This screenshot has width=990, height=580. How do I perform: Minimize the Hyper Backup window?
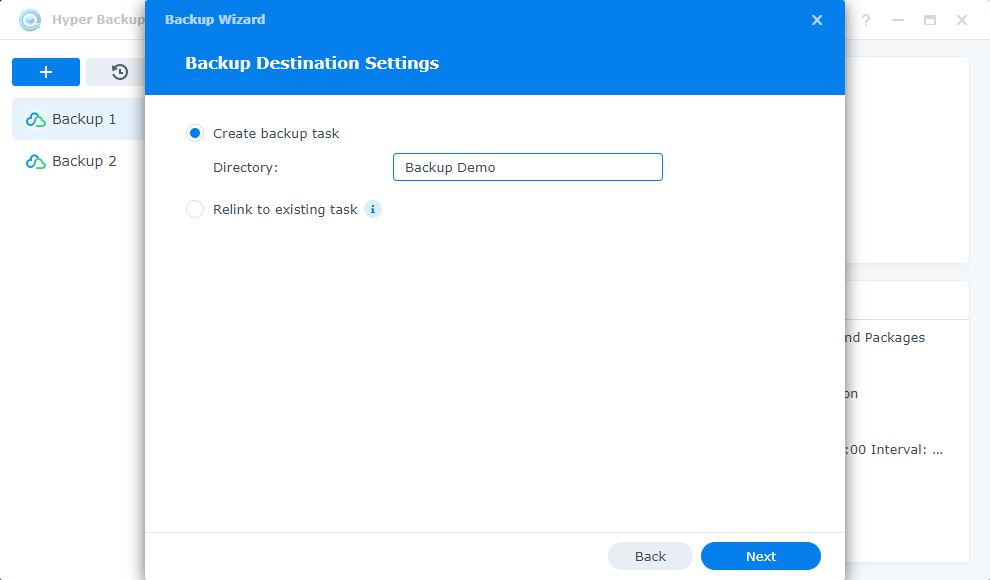pos(898,20)
